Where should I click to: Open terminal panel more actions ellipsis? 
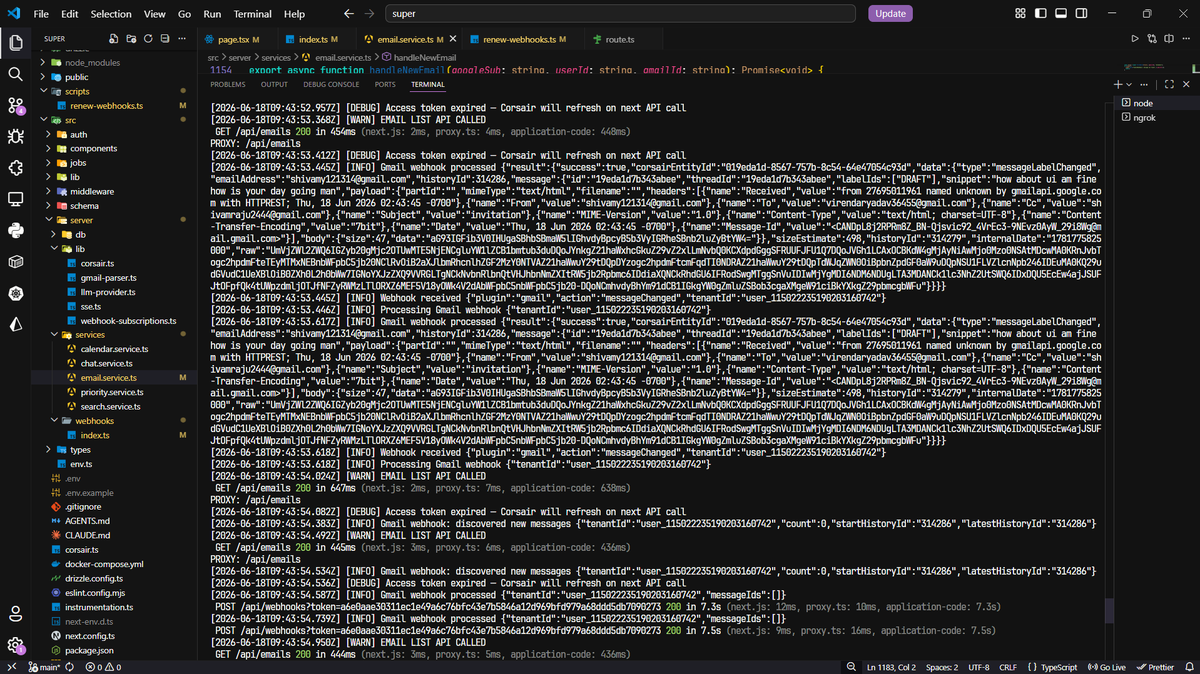point(1145,84)
